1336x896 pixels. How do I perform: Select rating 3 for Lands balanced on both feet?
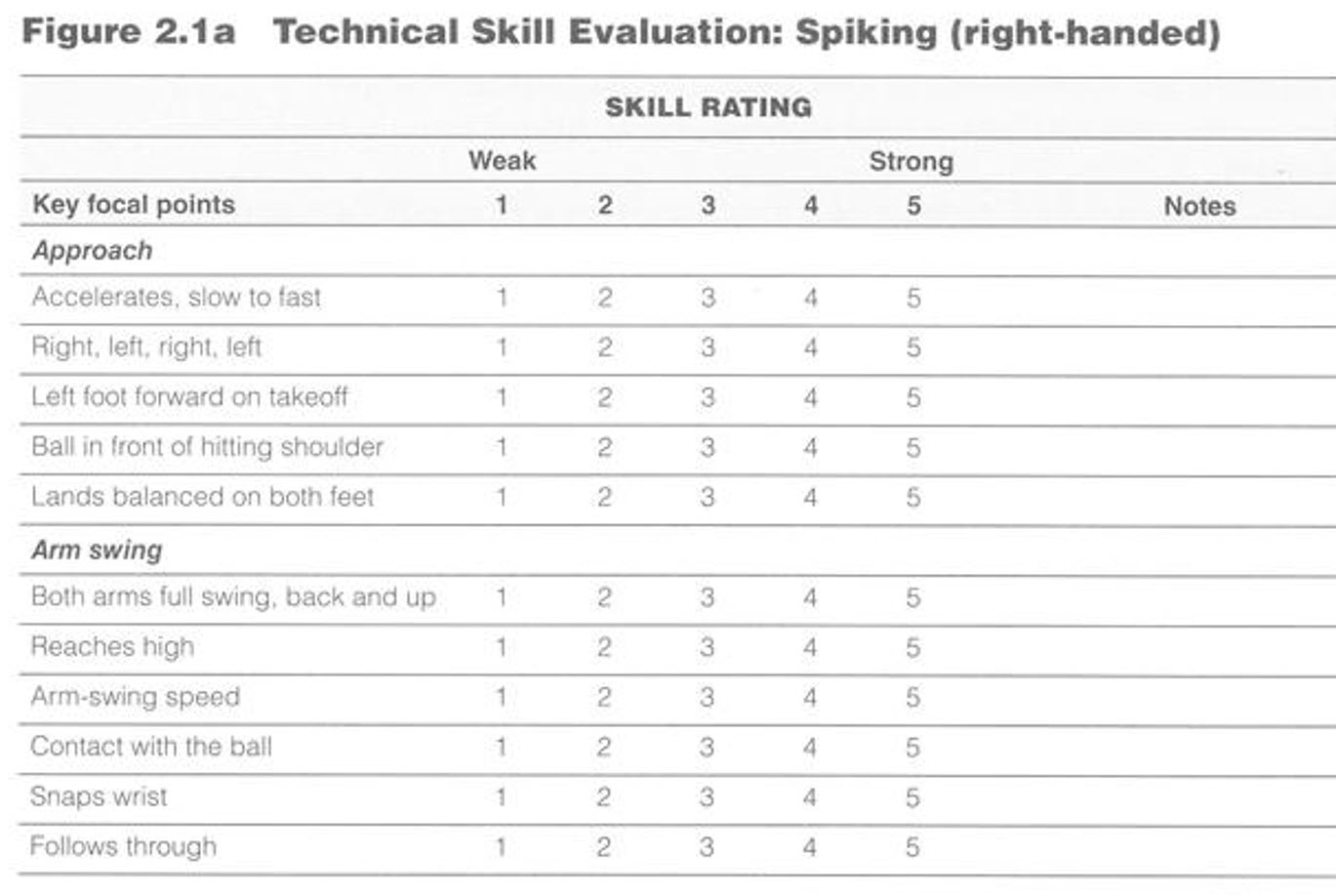pos(708,497)
